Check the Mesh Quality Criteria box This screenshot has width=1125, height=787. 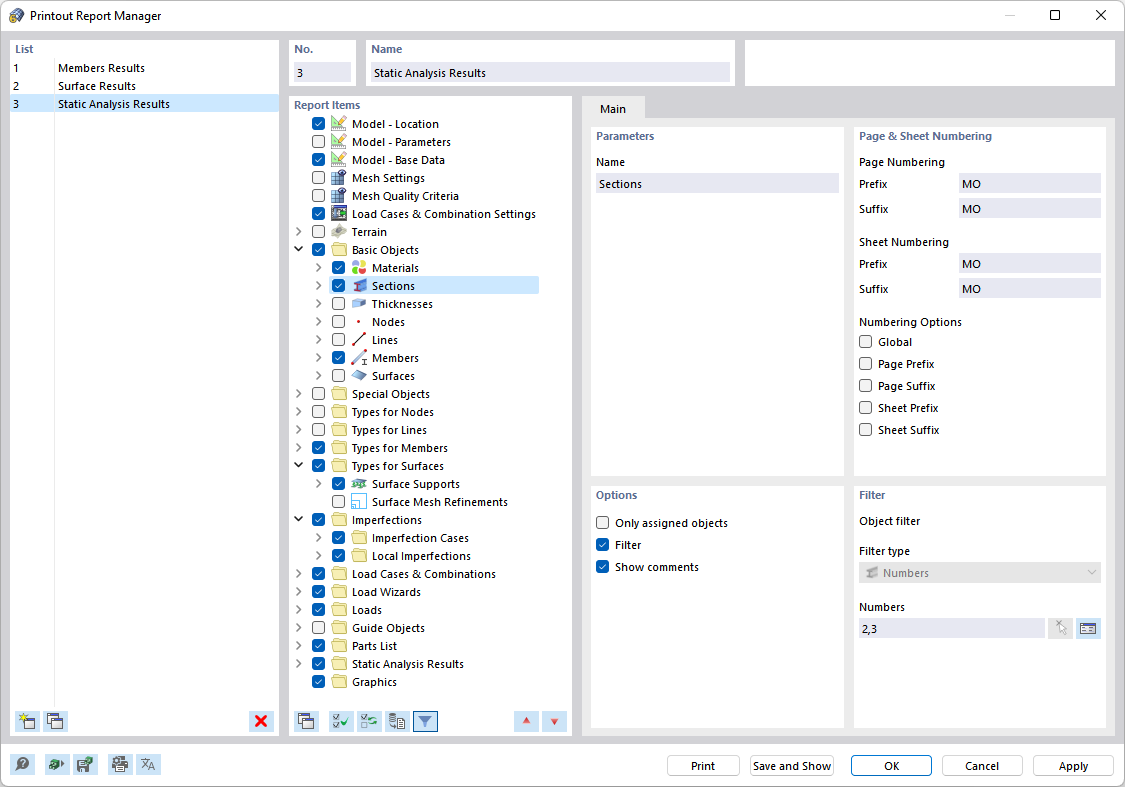[319, 195]
